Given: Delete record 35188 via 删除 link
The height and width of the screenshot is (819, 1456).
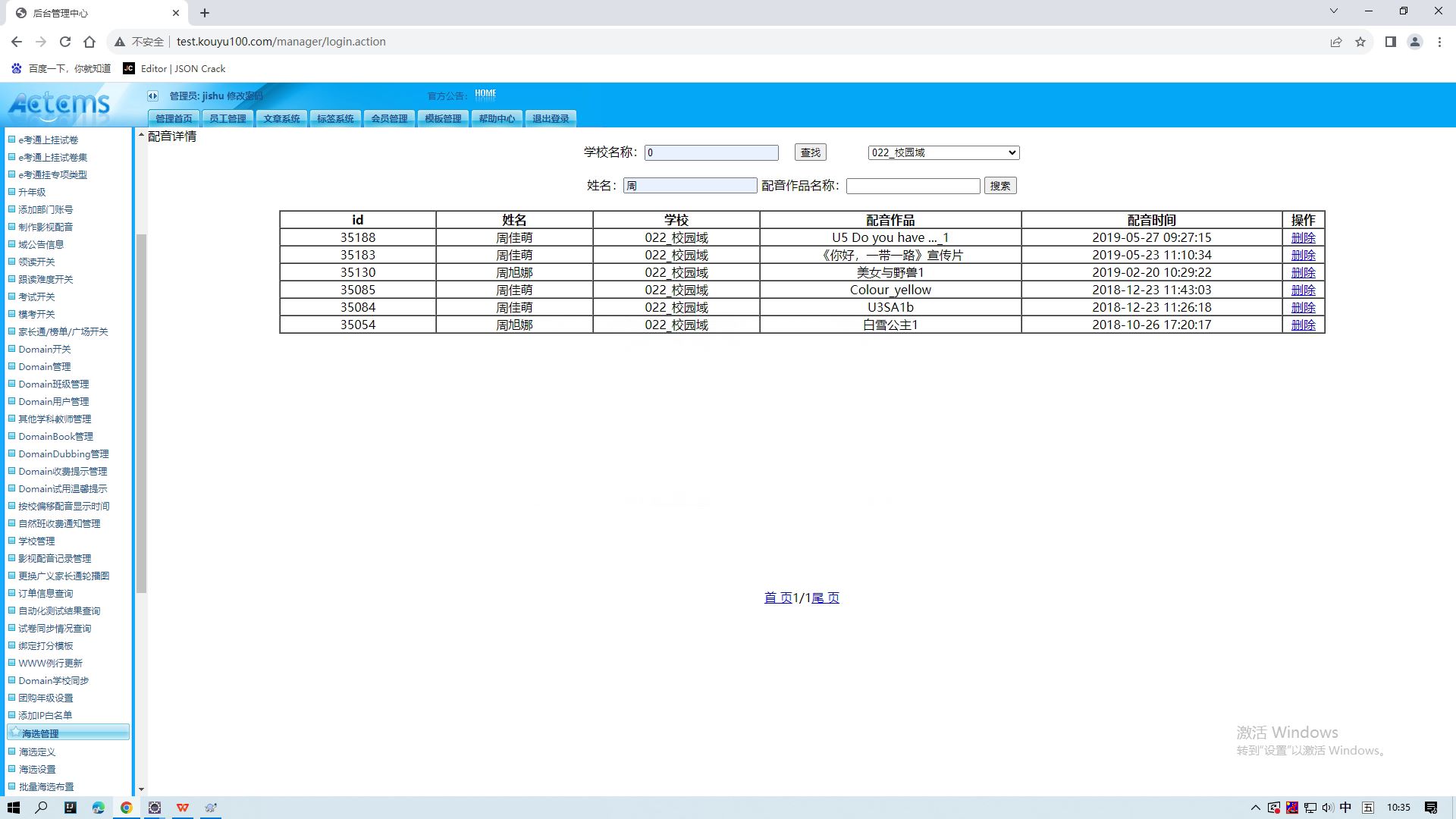Looking at the screenshot, I should click(1303, 238).
